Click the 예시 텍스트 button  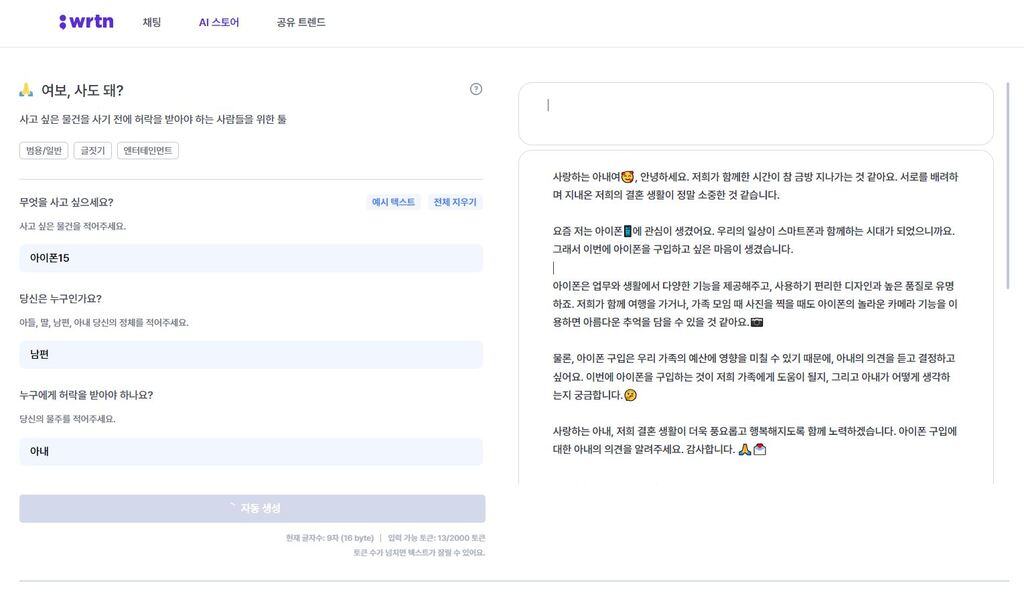coord(393,202)
